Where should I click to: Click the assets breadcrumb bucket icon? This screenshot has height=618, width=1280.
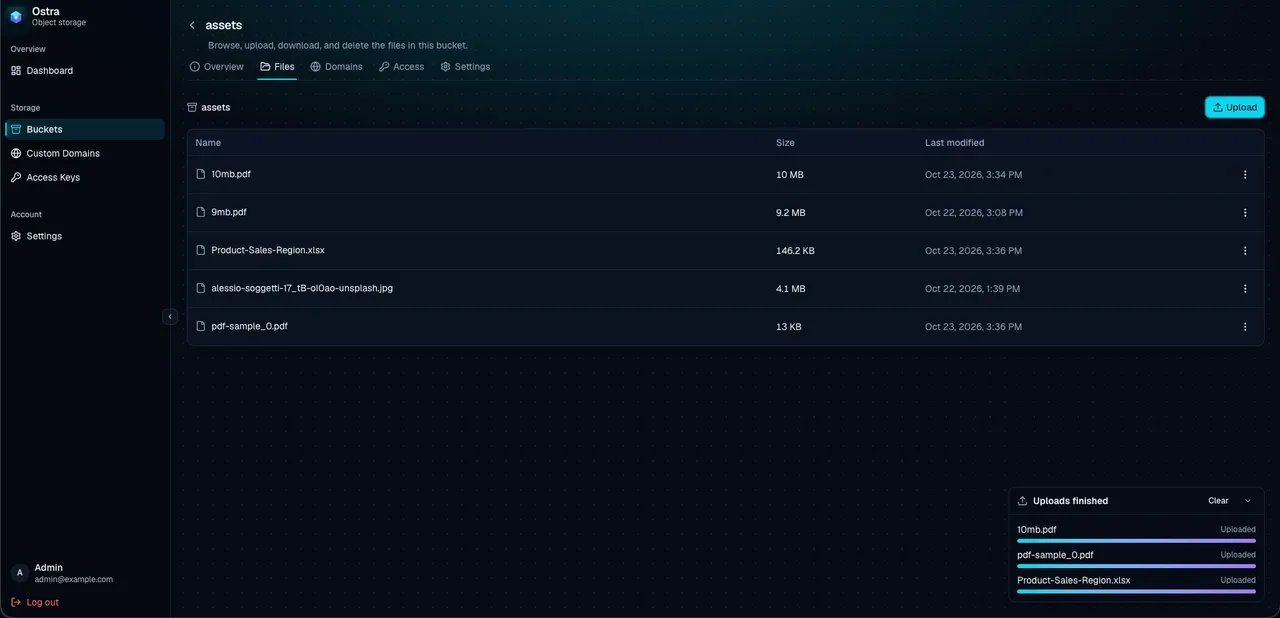tap(192, 107)
